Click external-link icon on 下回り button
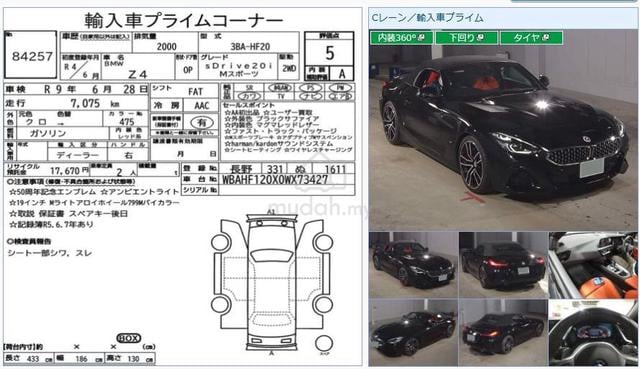The width and height of the screenshot is (640, 369). click(480, 38)
